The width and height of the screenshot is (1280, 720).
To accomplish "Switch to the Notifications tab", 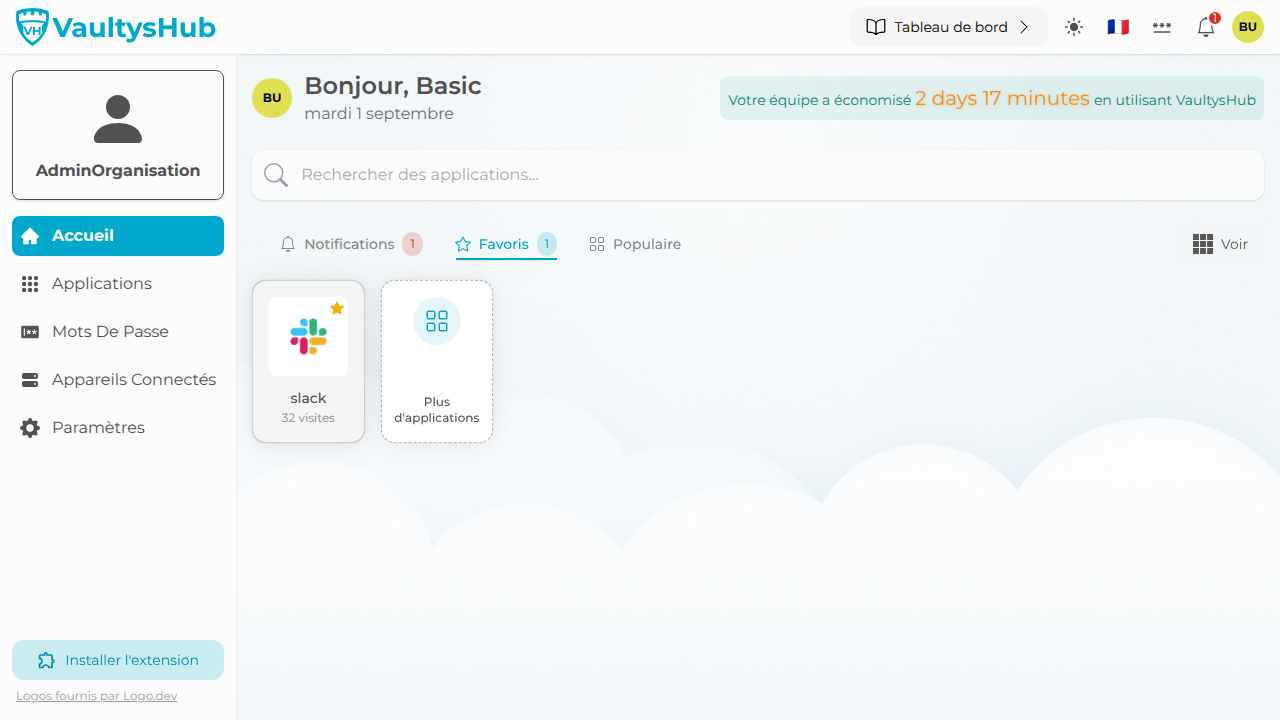I will tap(351, 244).
